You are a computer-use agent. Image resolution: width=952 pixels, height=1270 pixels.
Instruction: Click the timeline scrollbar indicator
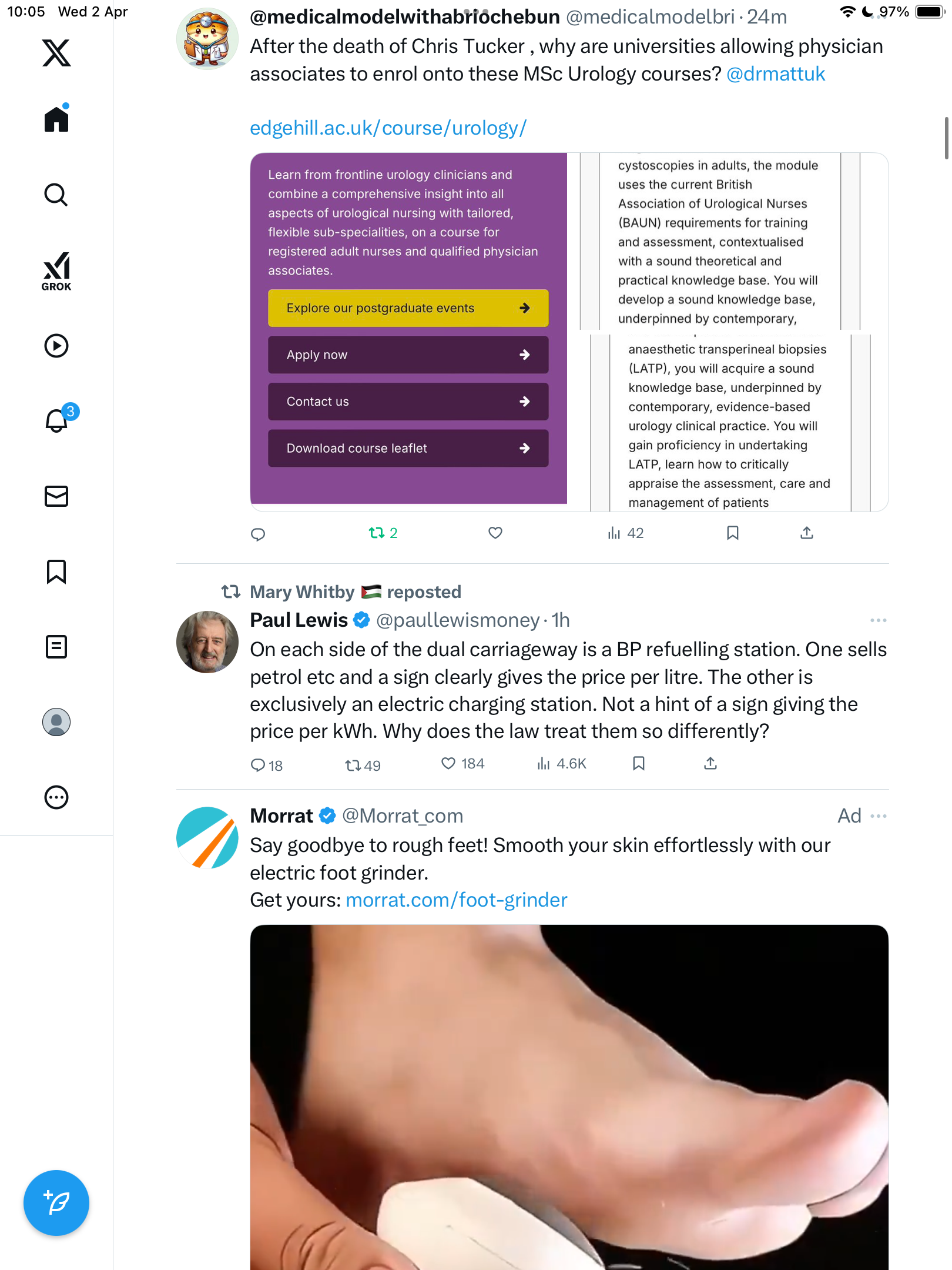point(946,138)
